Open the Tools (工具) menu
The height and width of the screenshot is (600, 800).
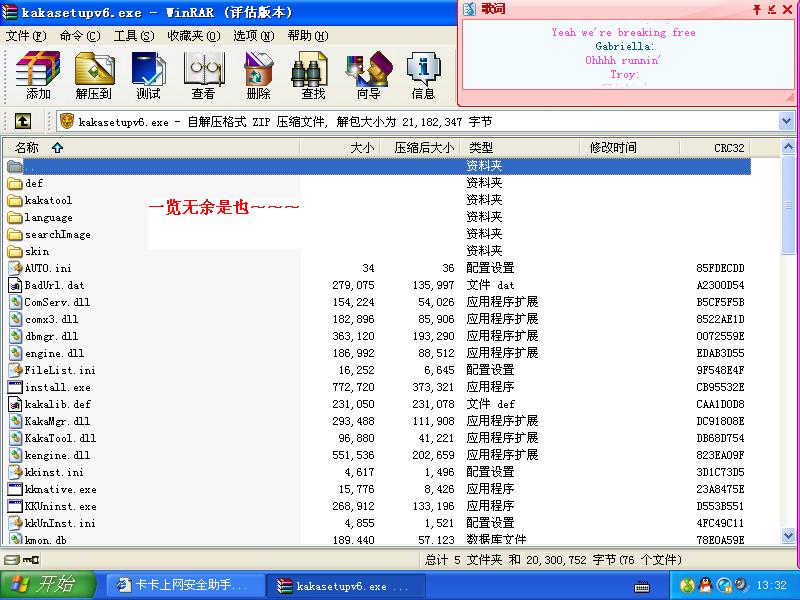point(134,36)
